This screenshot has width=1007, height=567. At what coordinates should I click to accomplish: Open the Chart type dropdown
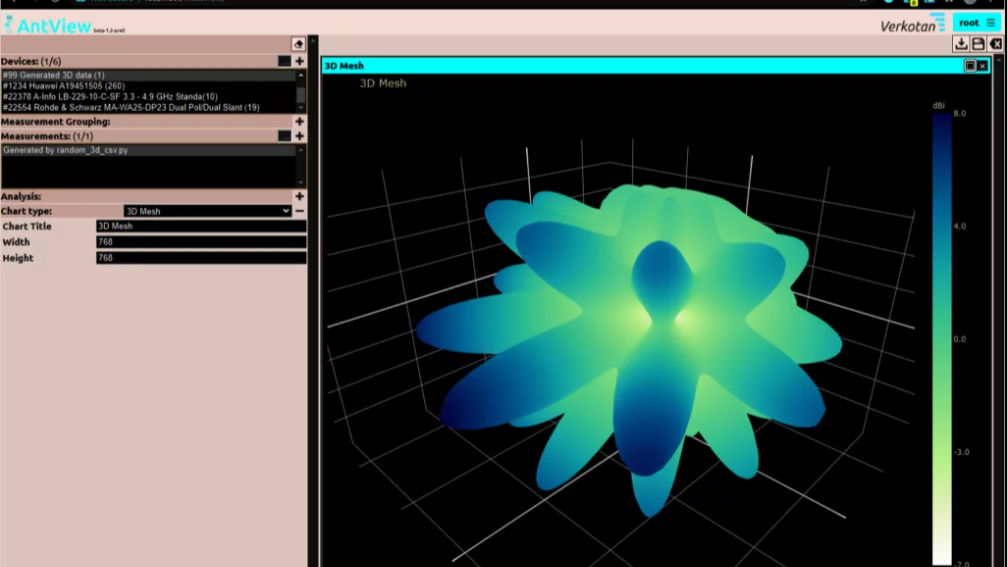pyautogui.click(x=207, y=211)
